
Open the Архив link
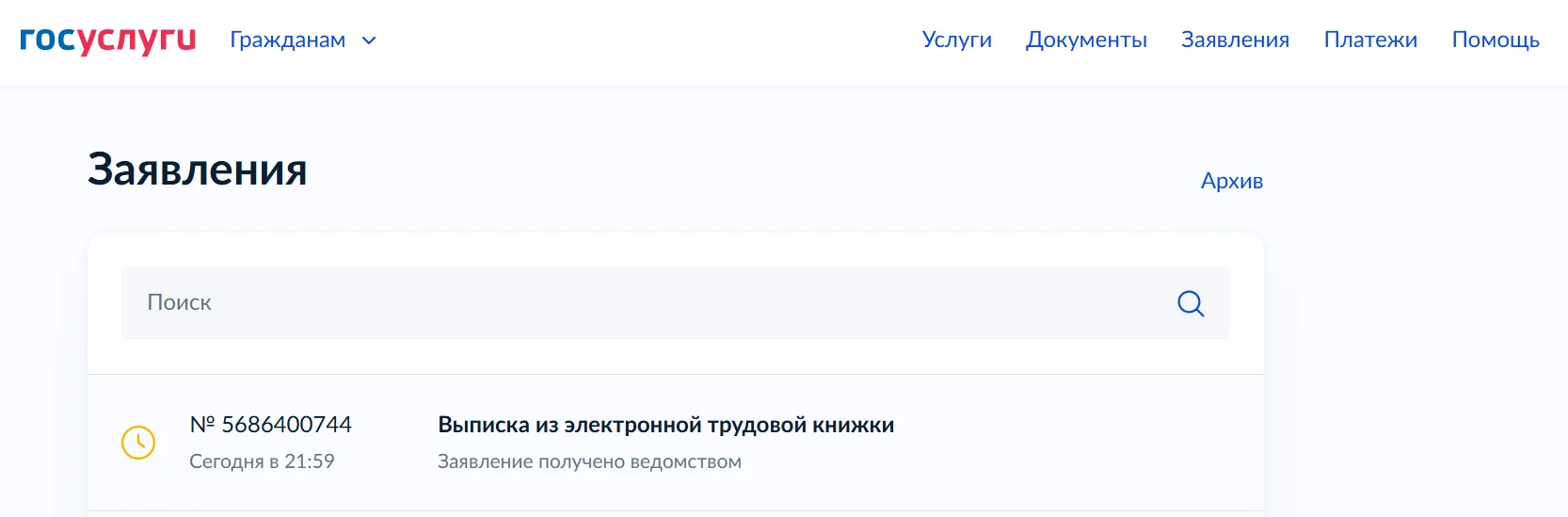point(1232,181)
